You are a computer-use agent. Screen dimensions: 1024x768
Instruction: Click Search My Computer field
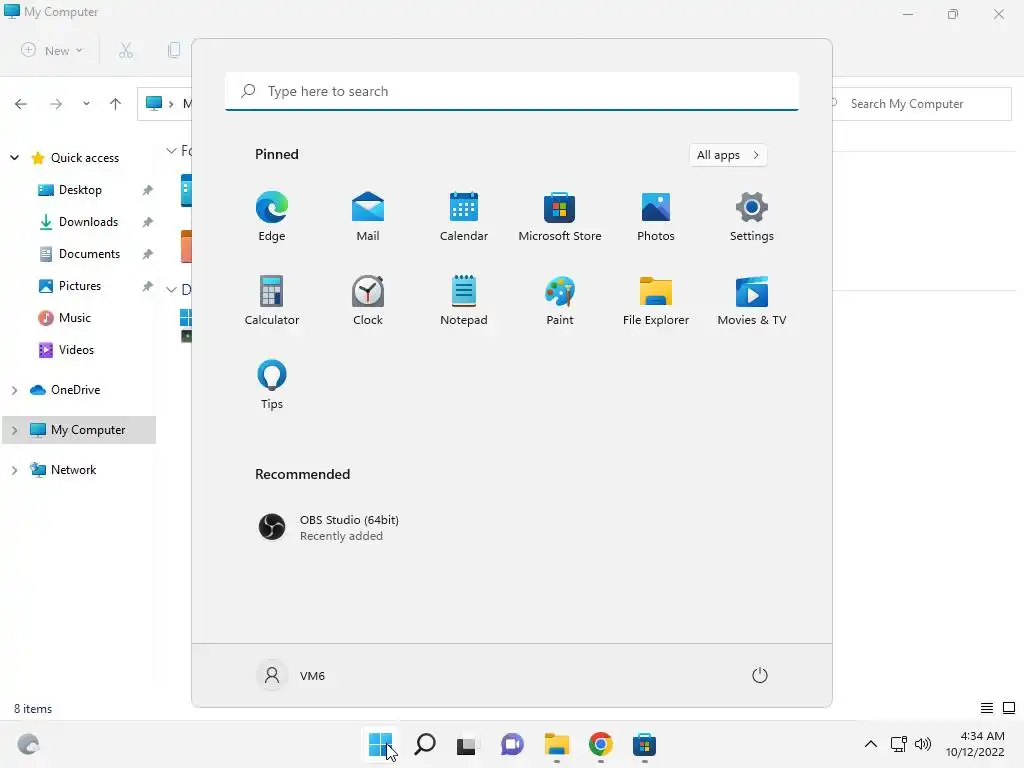921,104
